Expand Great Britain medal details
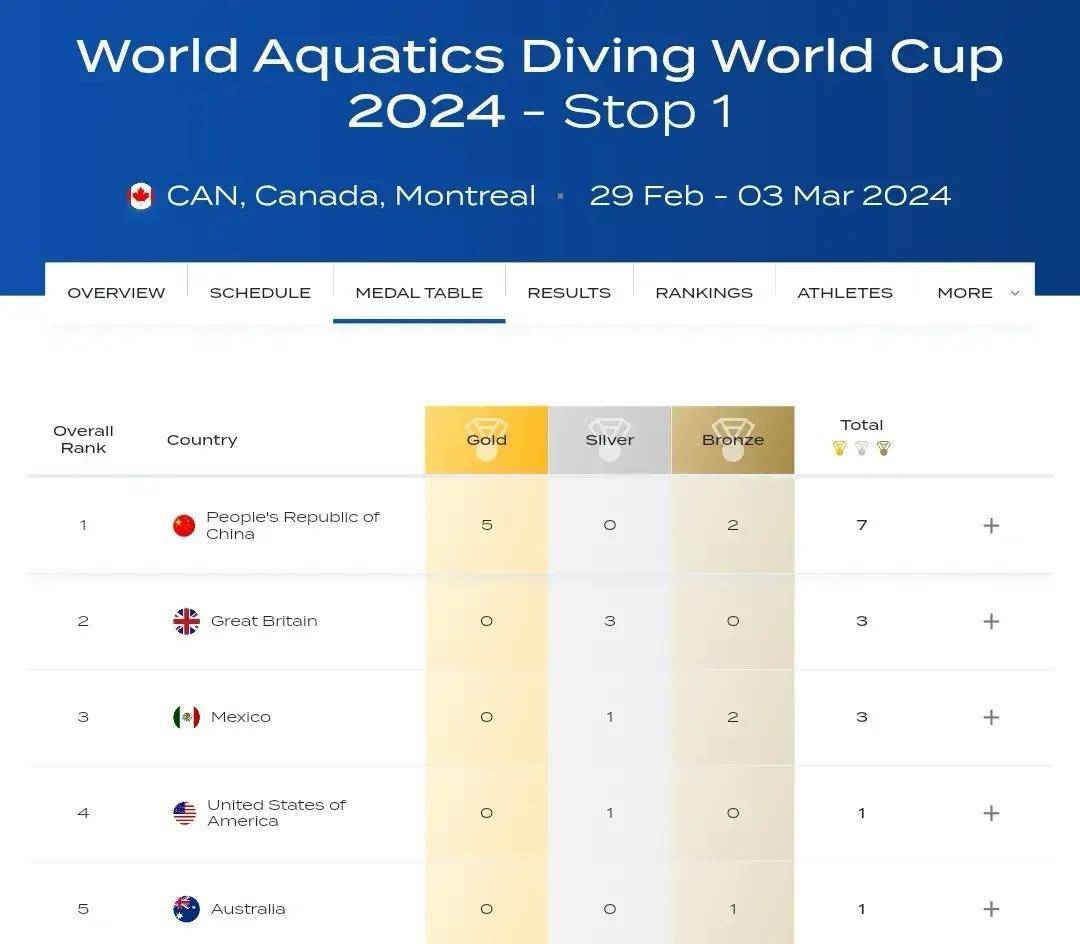Image resolution: width=1080 pixels, height=944 pixels. 991,621
